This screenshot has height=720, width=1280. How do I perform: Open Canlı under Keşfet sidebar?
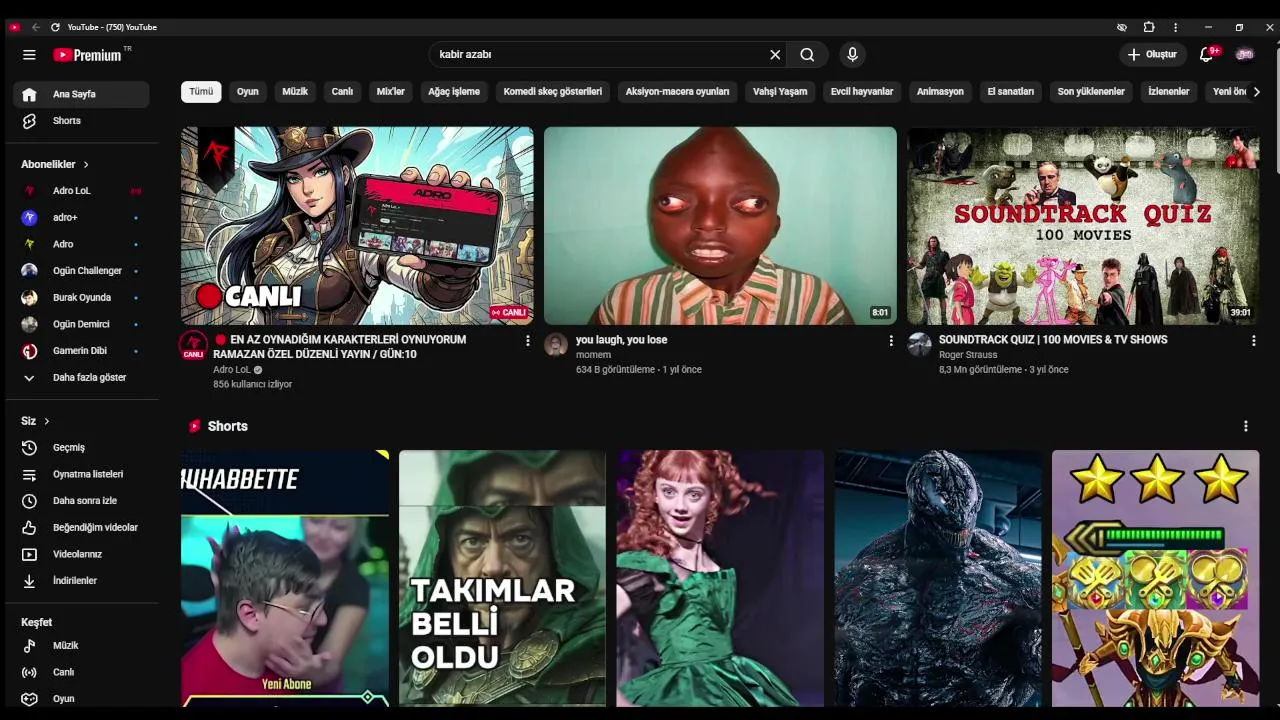tap(81, 672)
